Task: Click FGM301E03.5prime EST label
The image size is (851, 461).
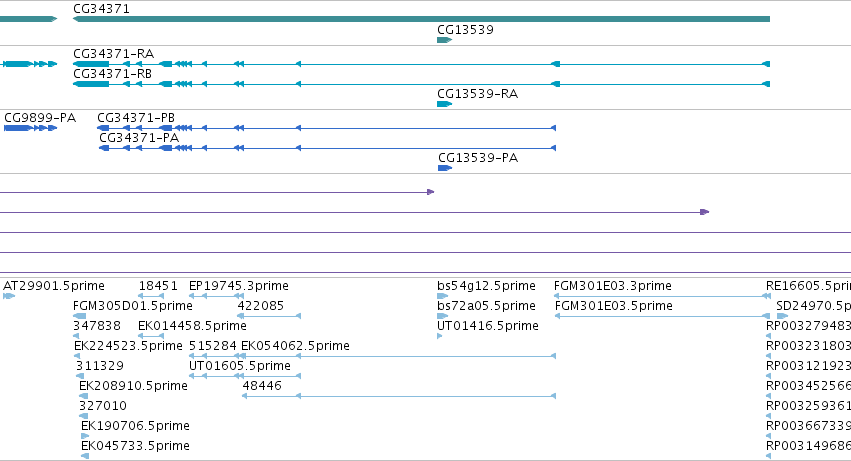Action: (x=614, y=306)
